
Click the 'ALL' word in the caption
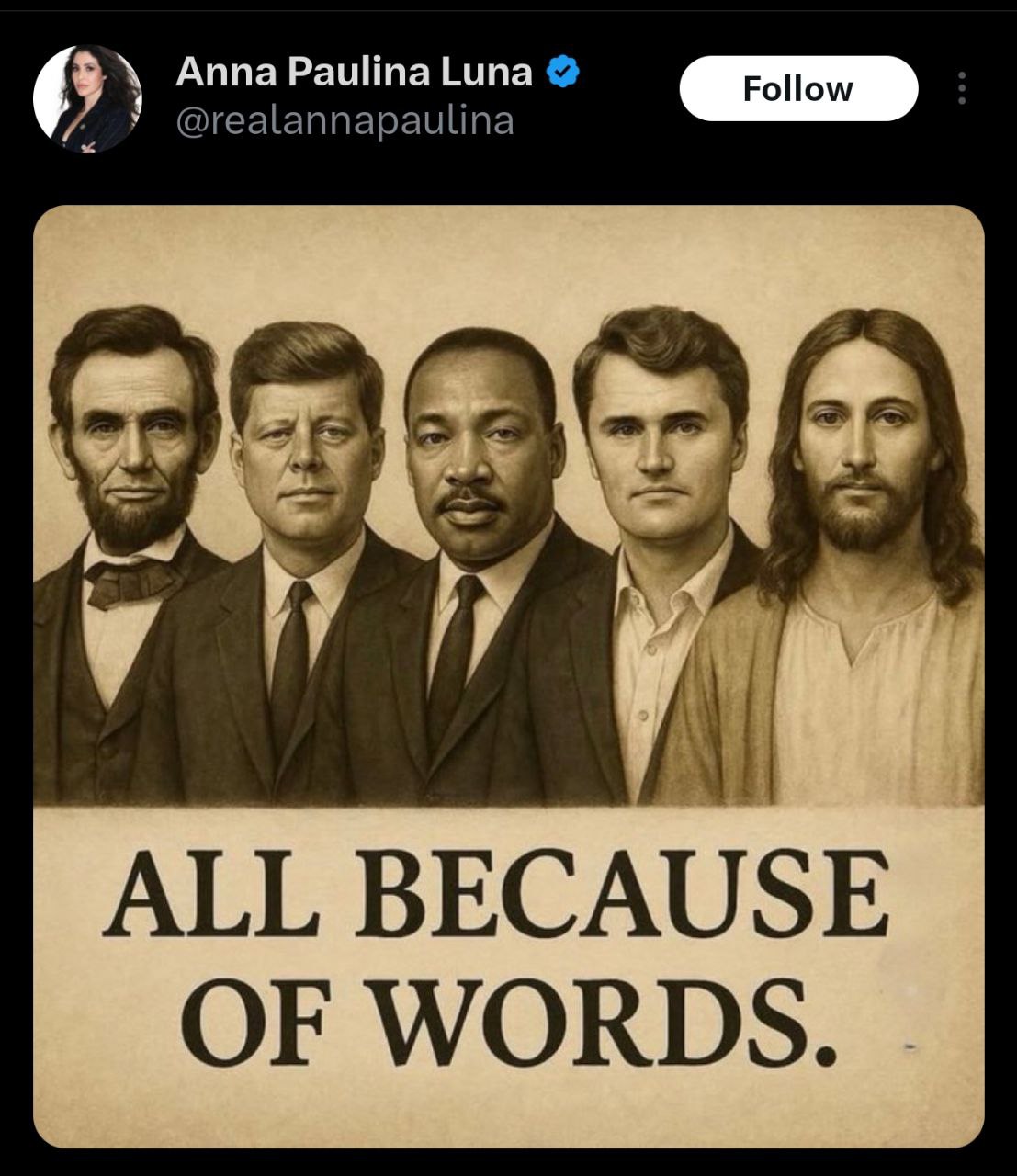210,893
